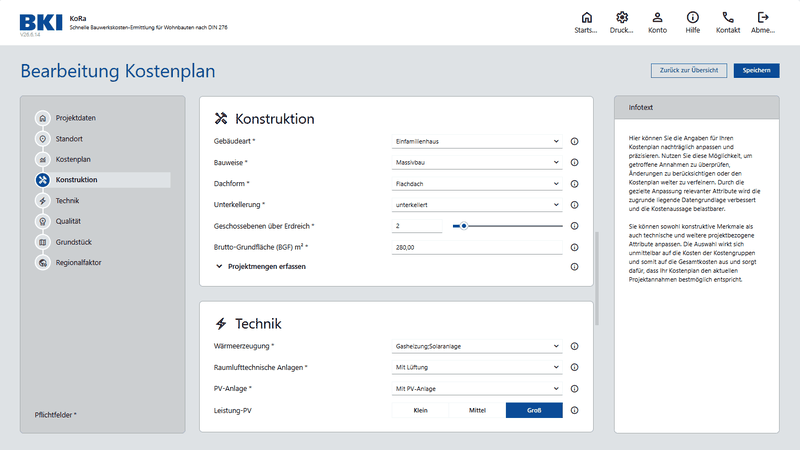800x450 pixels.
Task: Go to Projektdaten in sidebar
Action: point(76,118)
